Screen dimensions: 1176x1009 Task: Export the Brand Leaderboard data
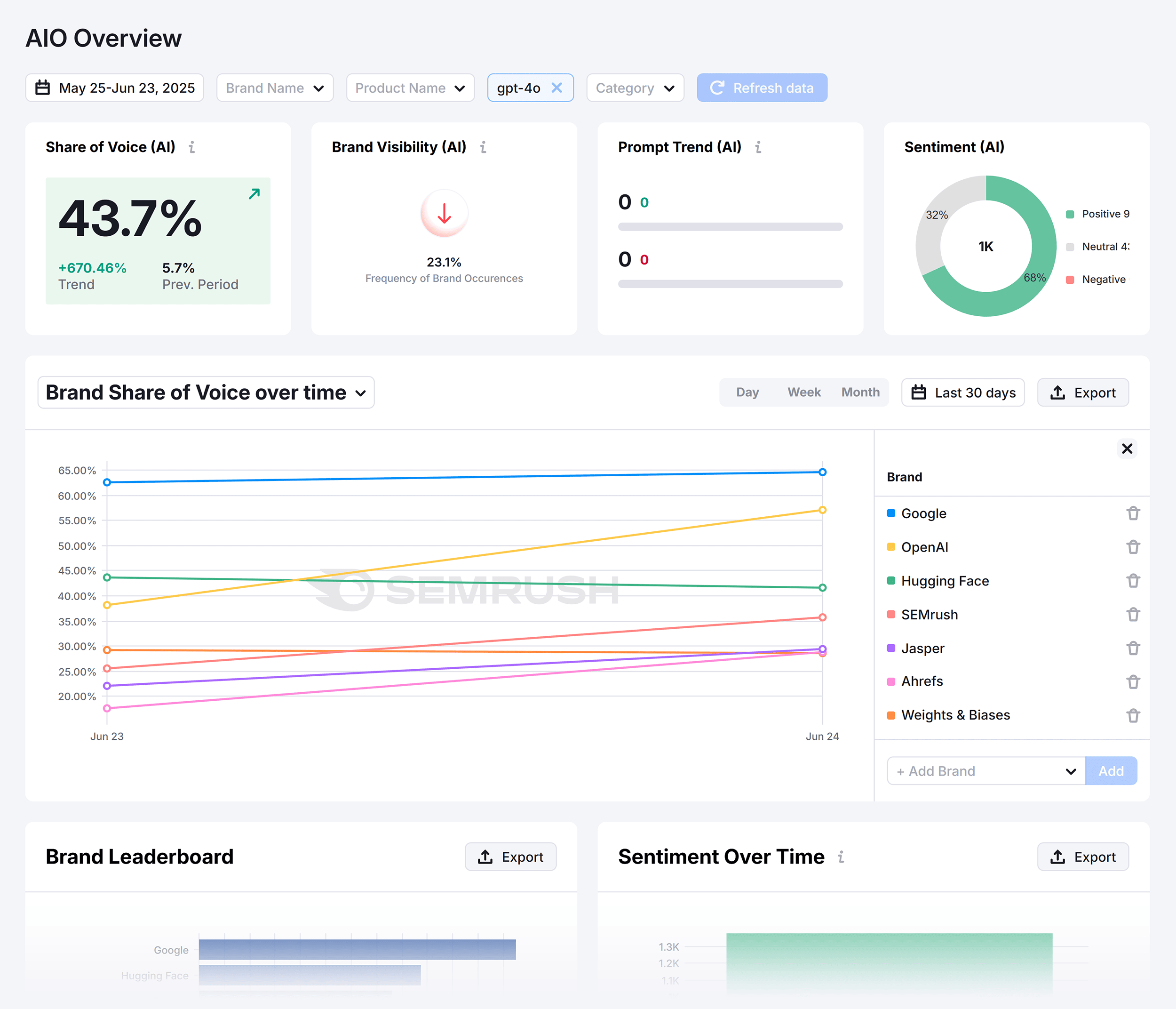pyautogui.click(x=510, y=857)
